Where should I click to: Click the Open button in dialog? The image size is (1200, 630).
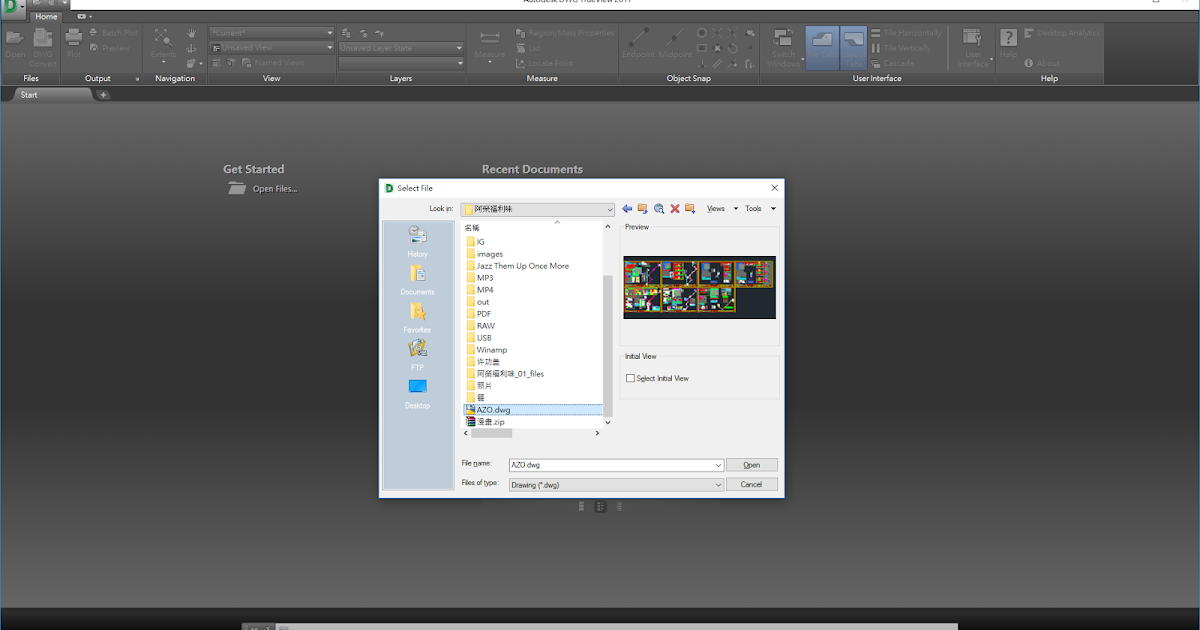tap(752, 465)
